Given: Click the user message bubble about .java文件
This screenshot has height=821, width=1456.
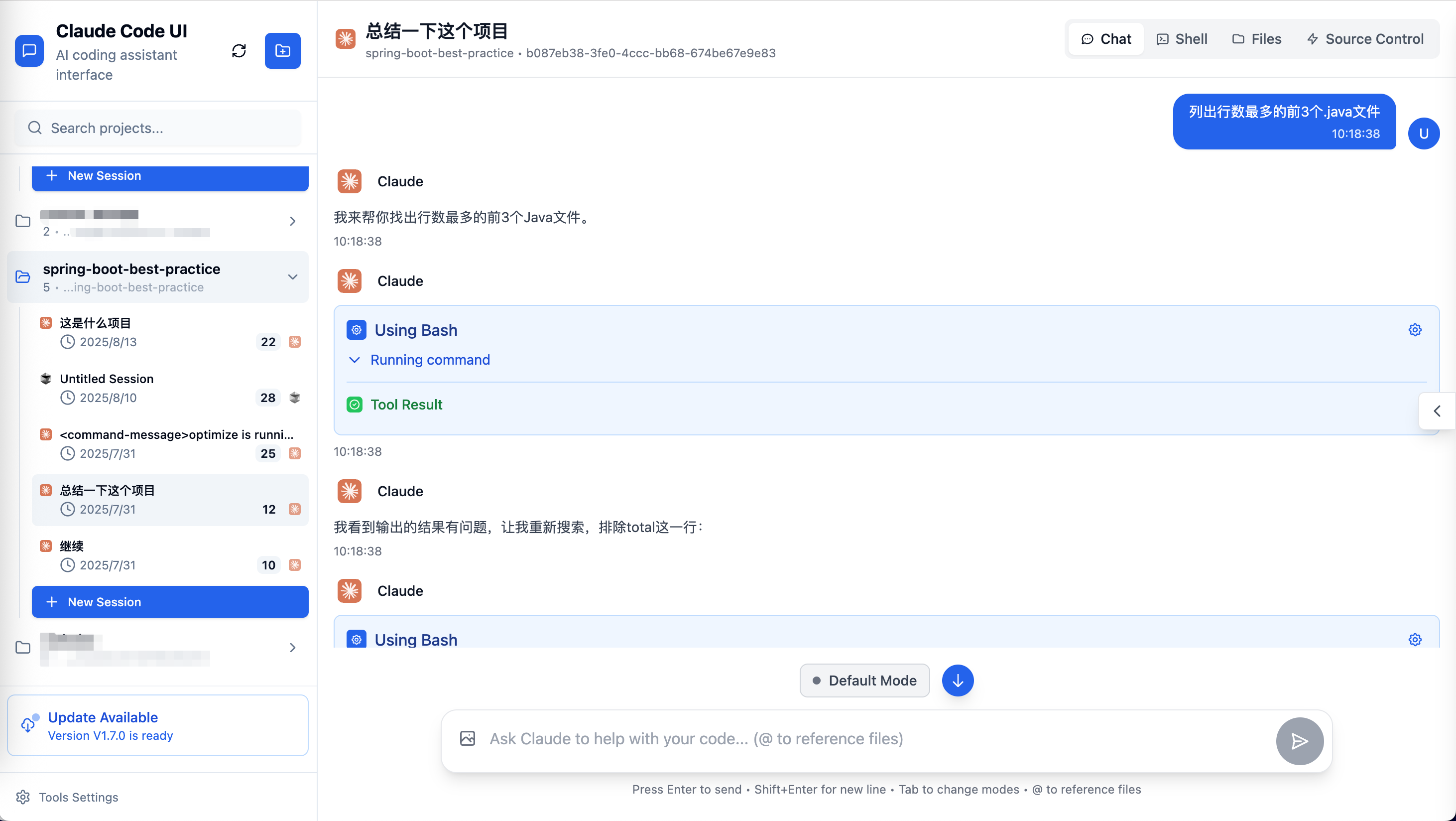Looking at the screenshot, I should coord(1284,122).
